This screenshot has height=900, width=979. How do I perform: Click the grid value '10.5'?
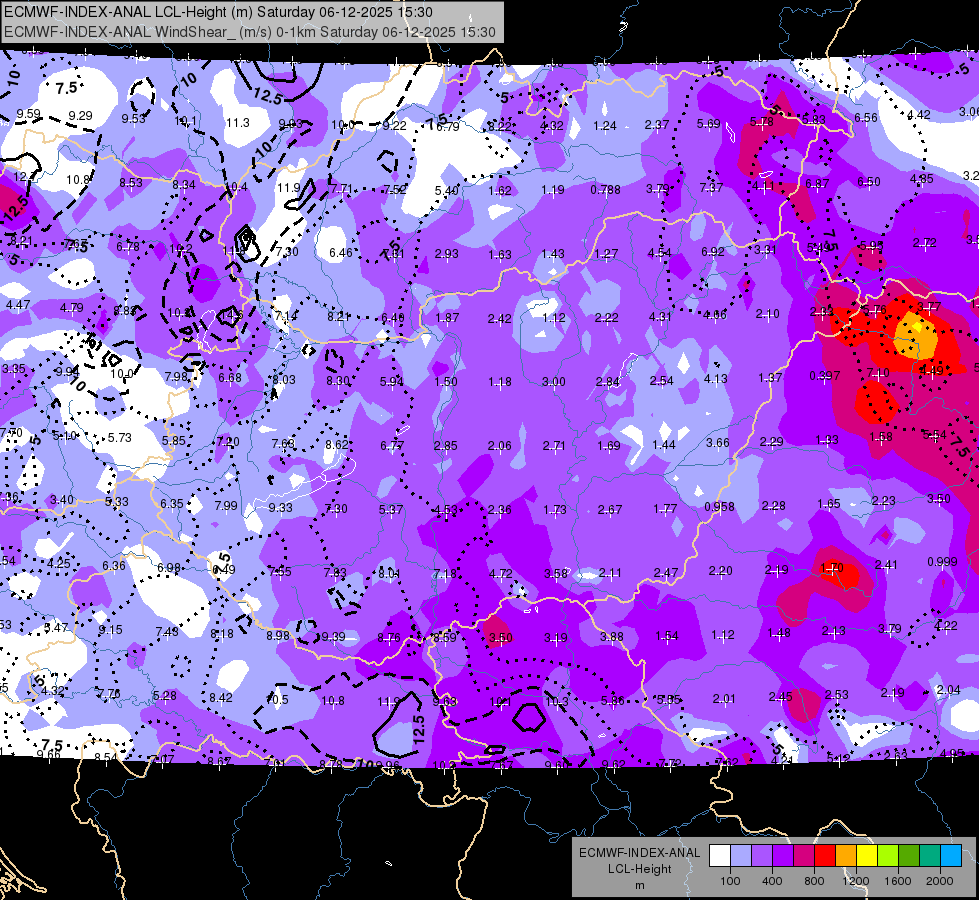(x=277, y=699)
